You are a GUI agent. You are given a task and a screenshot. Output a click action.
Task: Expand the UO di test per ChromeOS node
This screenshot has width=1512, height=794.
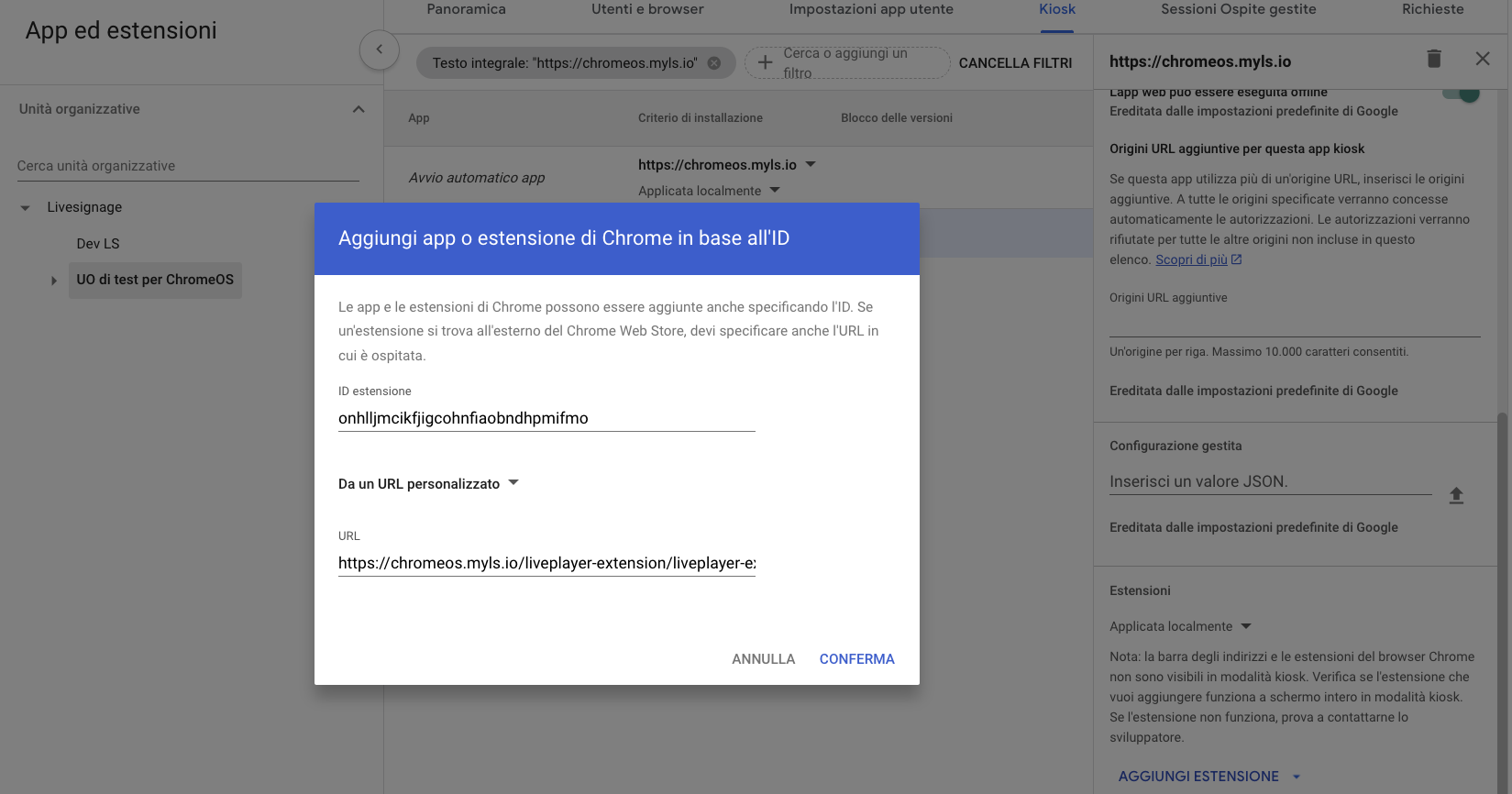coord(53,281)
